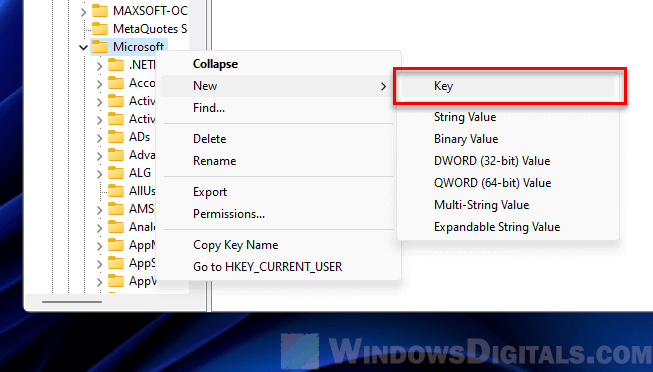The width and height of the screenshot is (653, 372).
Task: Select the MAXSOFT-OC tree key
Action: pos(150,11)
